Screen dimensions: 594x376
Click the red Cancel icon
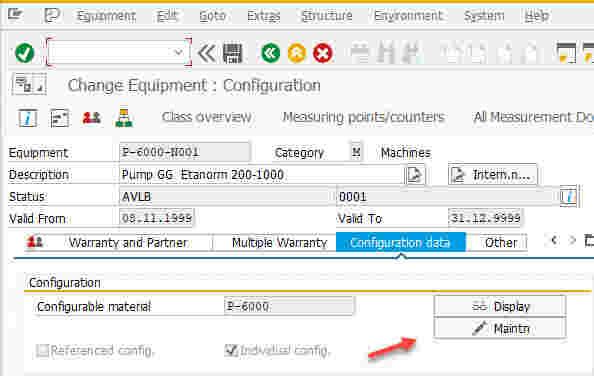(x=322, y=53)
